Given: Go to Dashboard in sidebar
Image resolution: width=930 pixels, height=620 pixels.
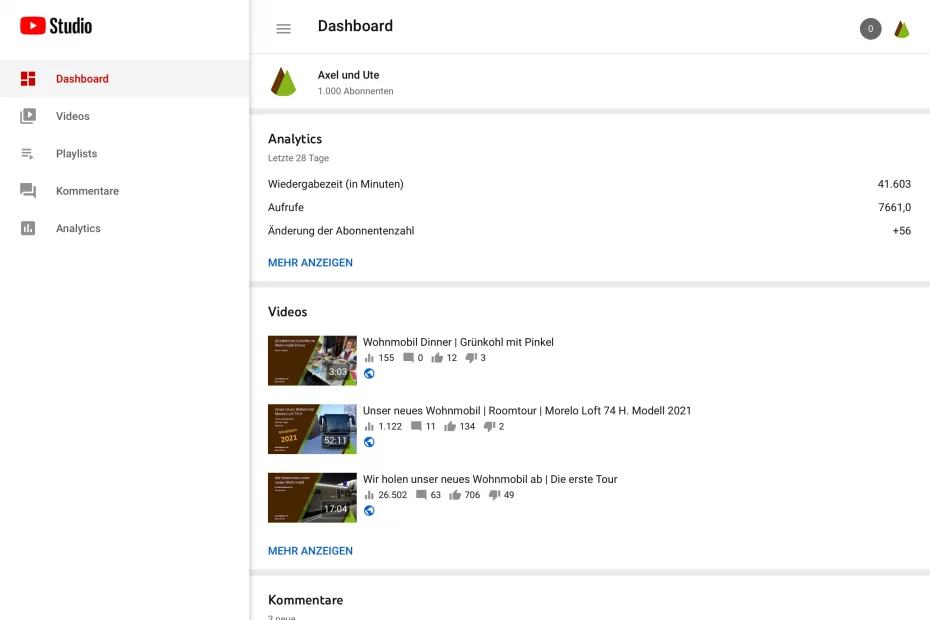Looking at the screenshot, I should tap(82, 79).
